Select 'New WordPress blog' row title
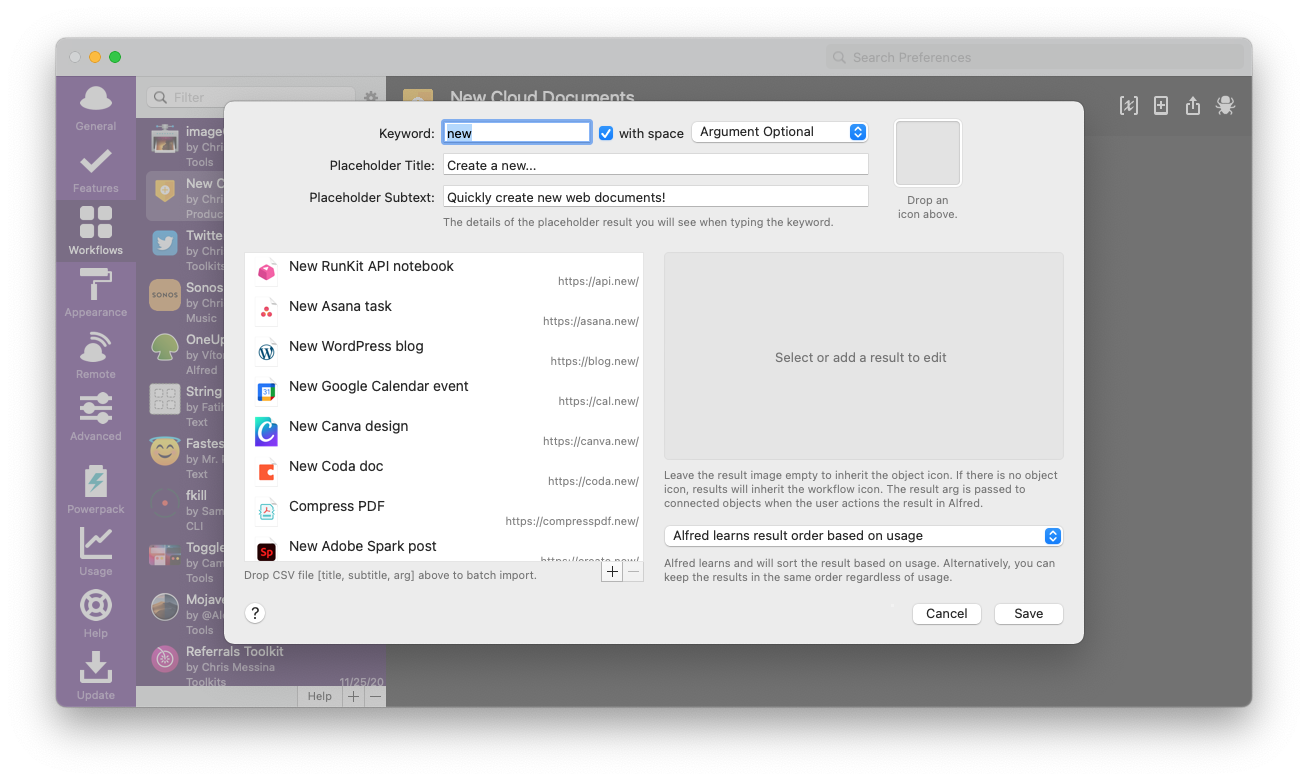1308x781 pixels. tap(356, 346)
